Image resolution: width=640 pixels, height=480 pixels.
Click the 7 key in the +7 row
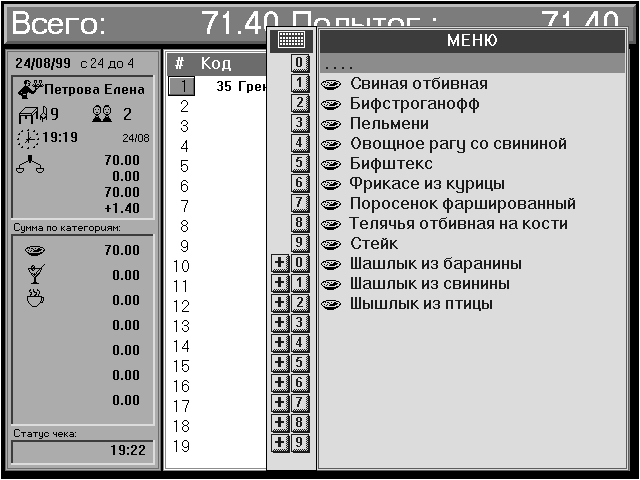point(300,403)
